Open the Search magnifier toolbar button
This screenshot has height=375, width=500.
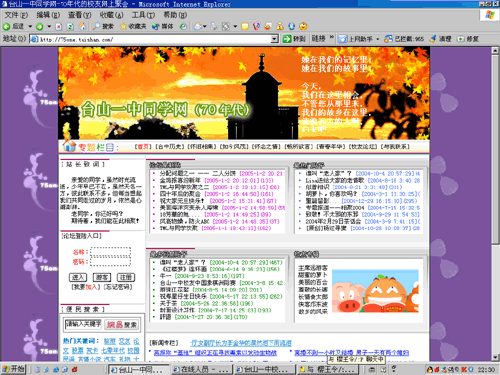tap(103, 26)
